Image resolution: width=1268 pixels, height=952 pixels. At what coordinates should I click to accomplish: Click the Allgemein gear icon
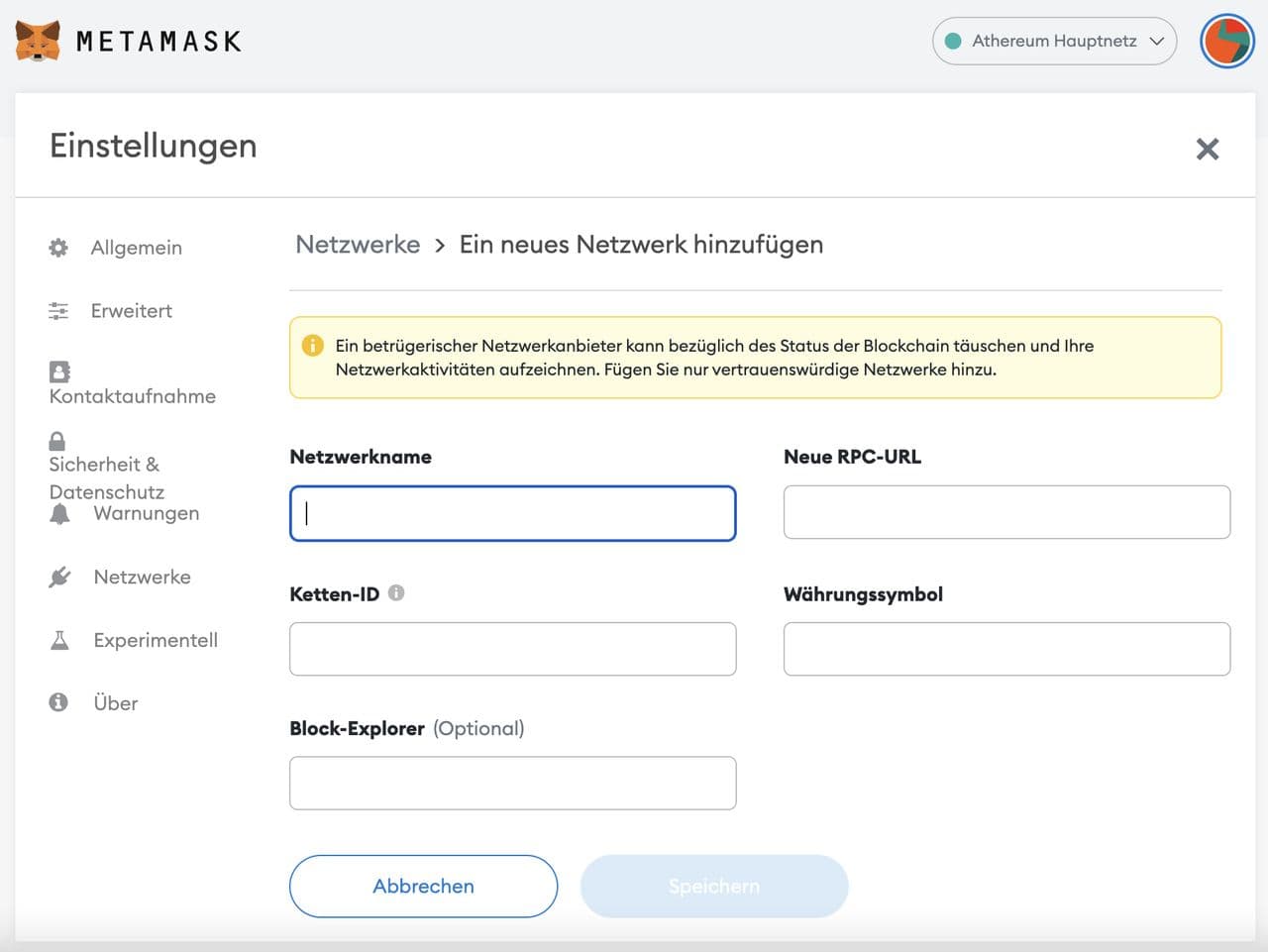point(58,248)
